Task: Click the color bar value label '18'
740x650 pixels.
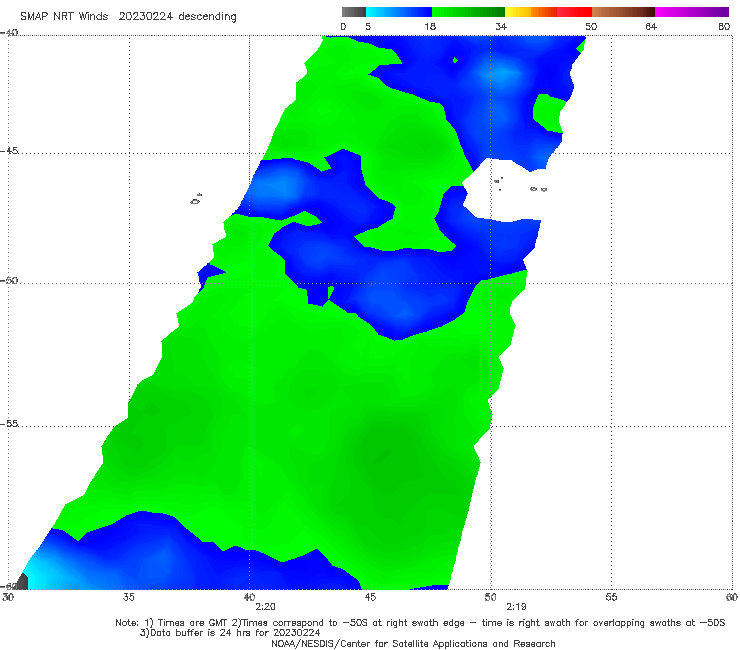Action: coord(430,27)
